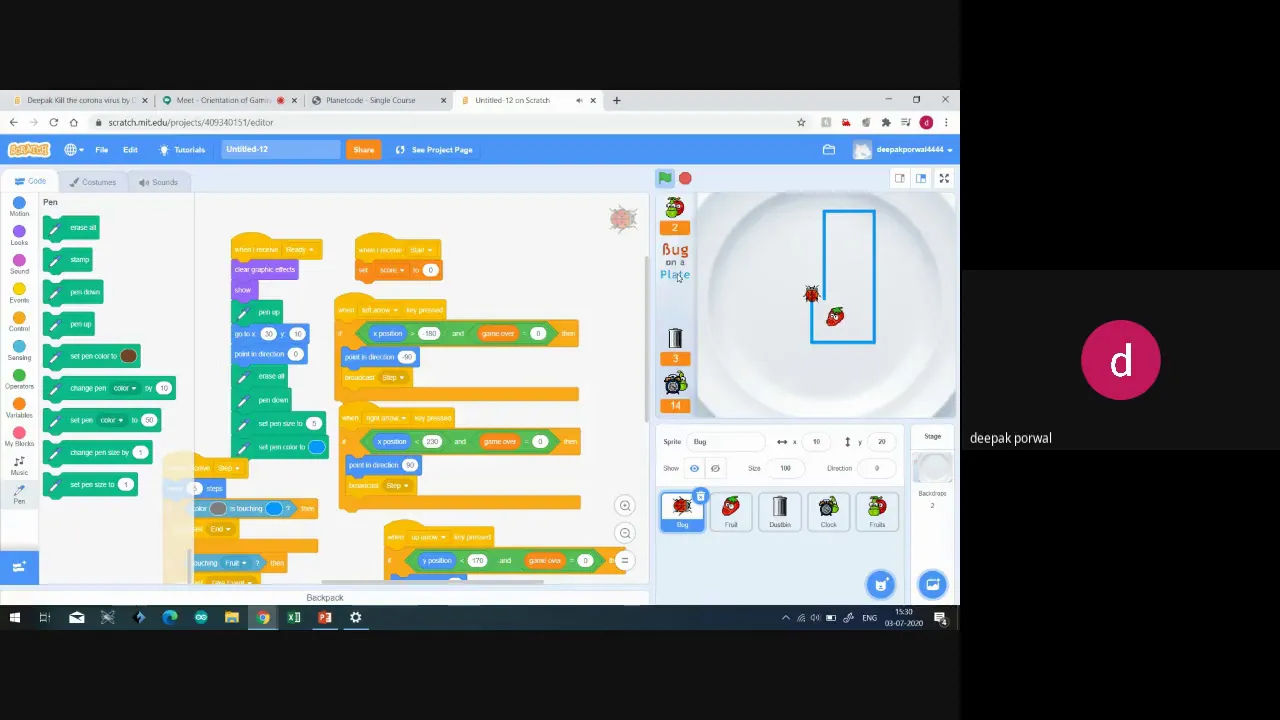
Task: Select the Looks block category
Action: point(19,236)
